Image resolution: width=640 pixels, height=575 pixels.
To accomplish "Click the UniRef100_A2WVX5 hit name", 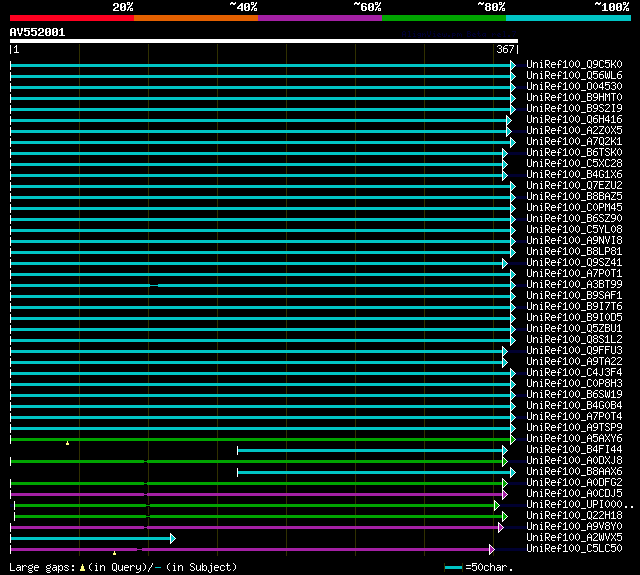I will pos(574,538).
